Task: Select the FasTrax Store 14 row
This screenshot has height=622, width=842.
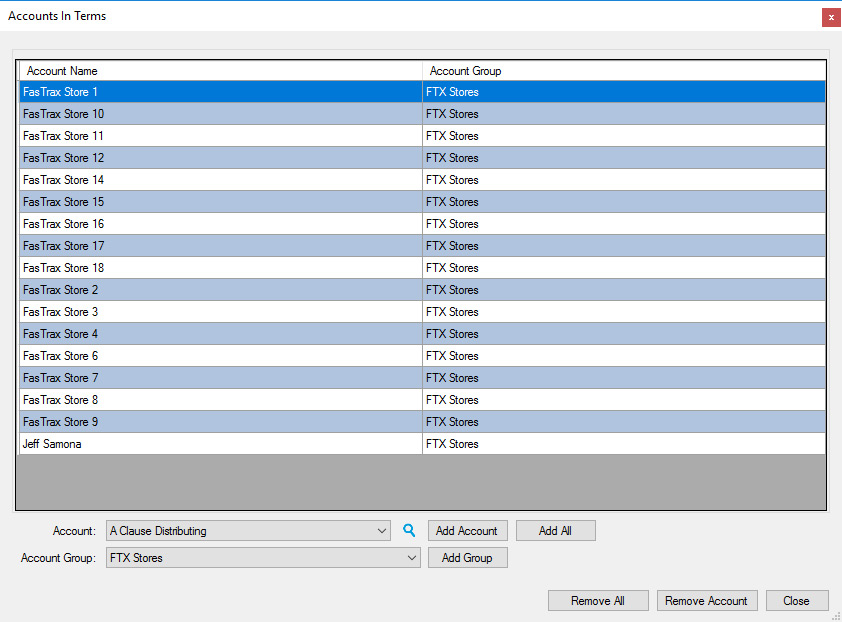Action: [x=423, y=180]
